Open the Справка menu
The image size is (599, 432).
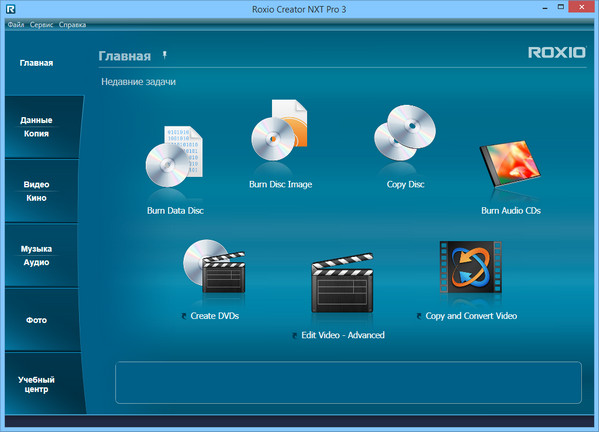coord(72,25)
